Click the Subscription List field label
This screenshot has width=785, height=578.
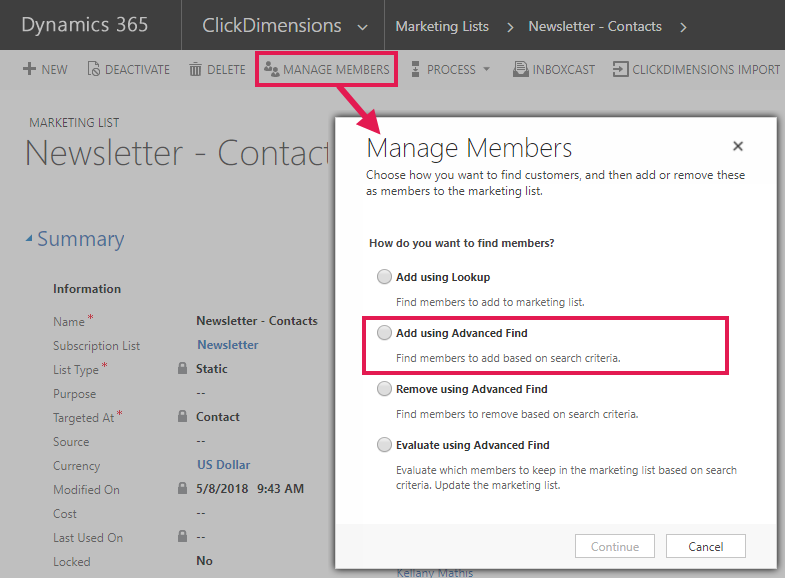(x=97, y=346)
